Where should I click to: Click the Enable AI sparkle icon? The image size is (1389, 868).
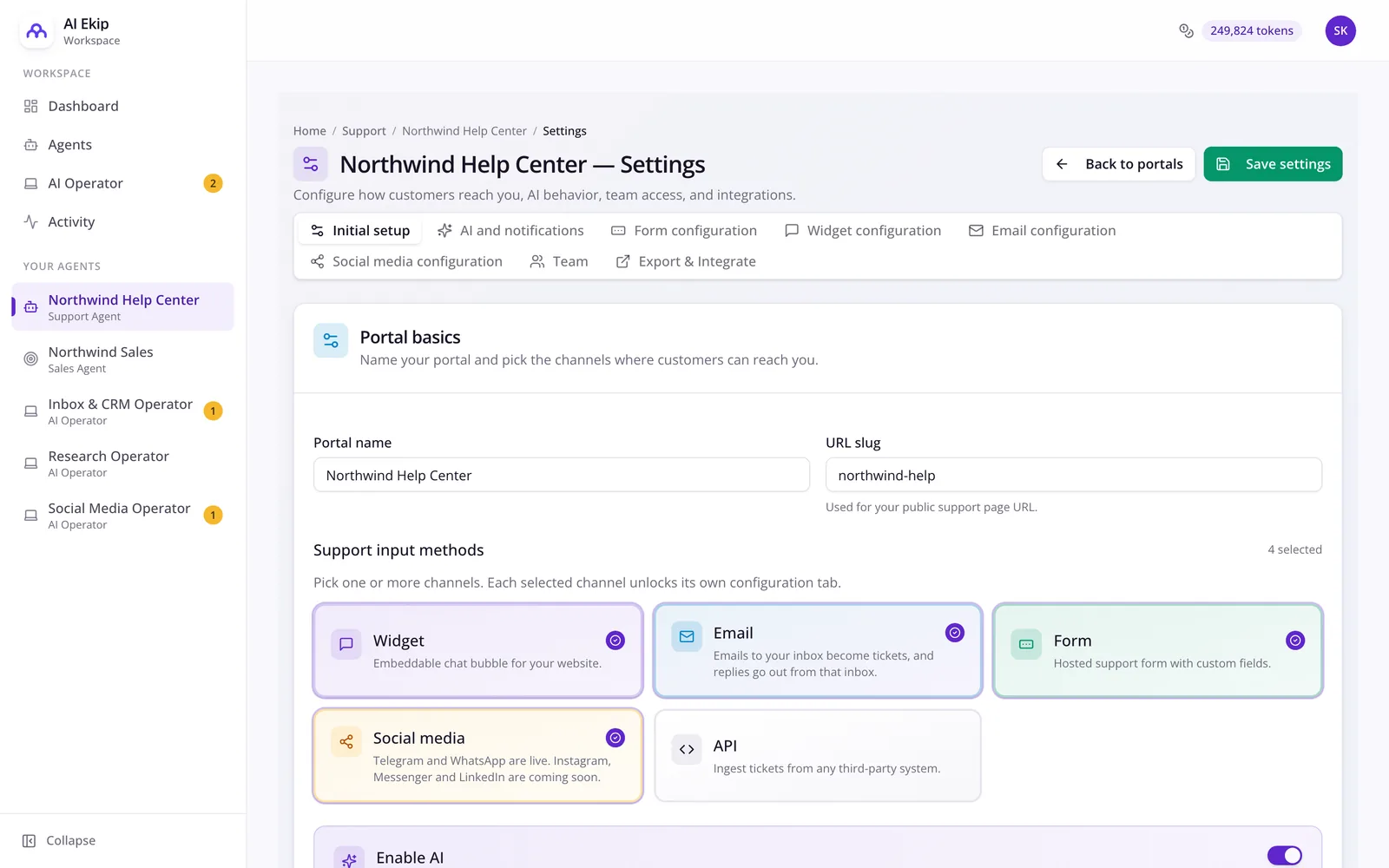point(349,859)
